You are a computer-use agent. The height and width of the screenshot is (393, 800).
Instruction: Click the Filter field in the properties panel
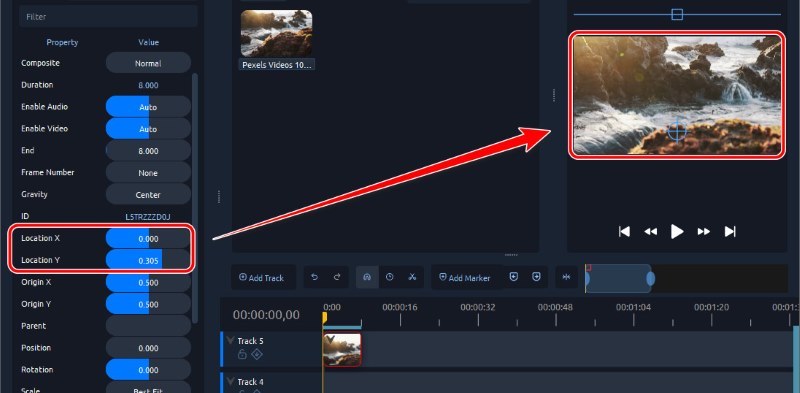[108, 16]
